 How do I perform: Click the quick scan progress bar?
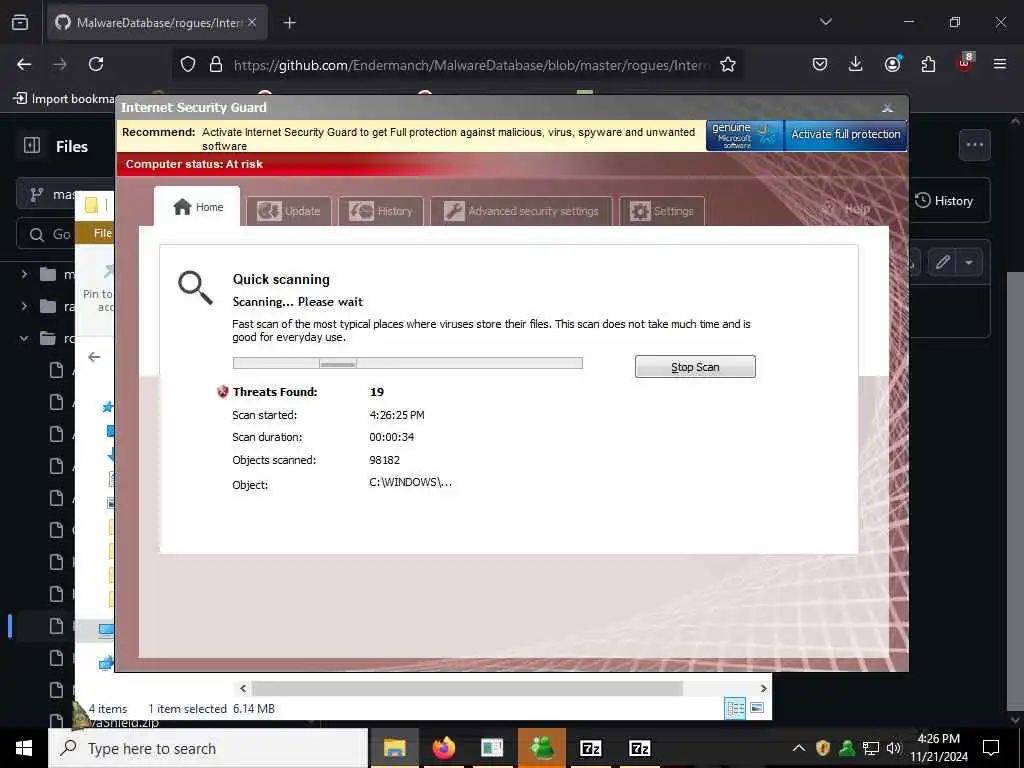click(408, 363)
